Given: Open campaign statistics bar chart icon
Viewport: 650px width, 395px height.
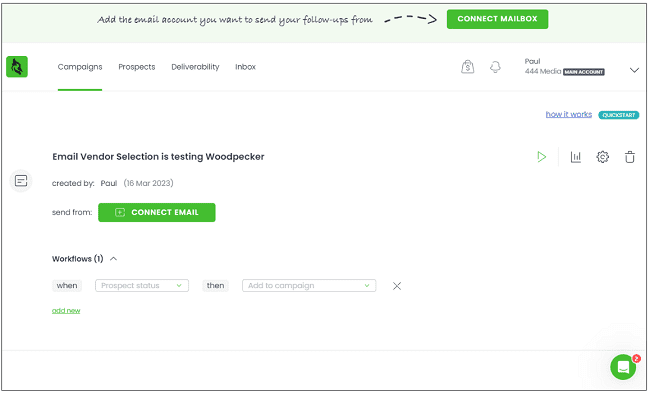Looking at the screenshot, I should 576,157.
